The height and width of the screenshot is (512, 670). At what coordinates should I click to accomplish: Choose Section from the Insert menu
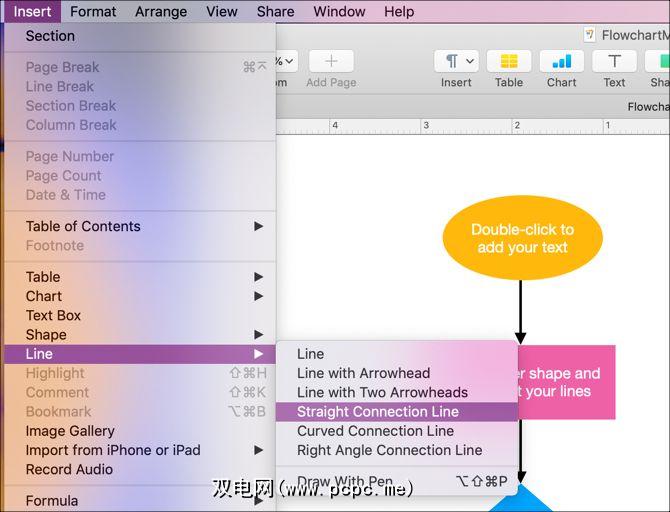tap(140, 36)
